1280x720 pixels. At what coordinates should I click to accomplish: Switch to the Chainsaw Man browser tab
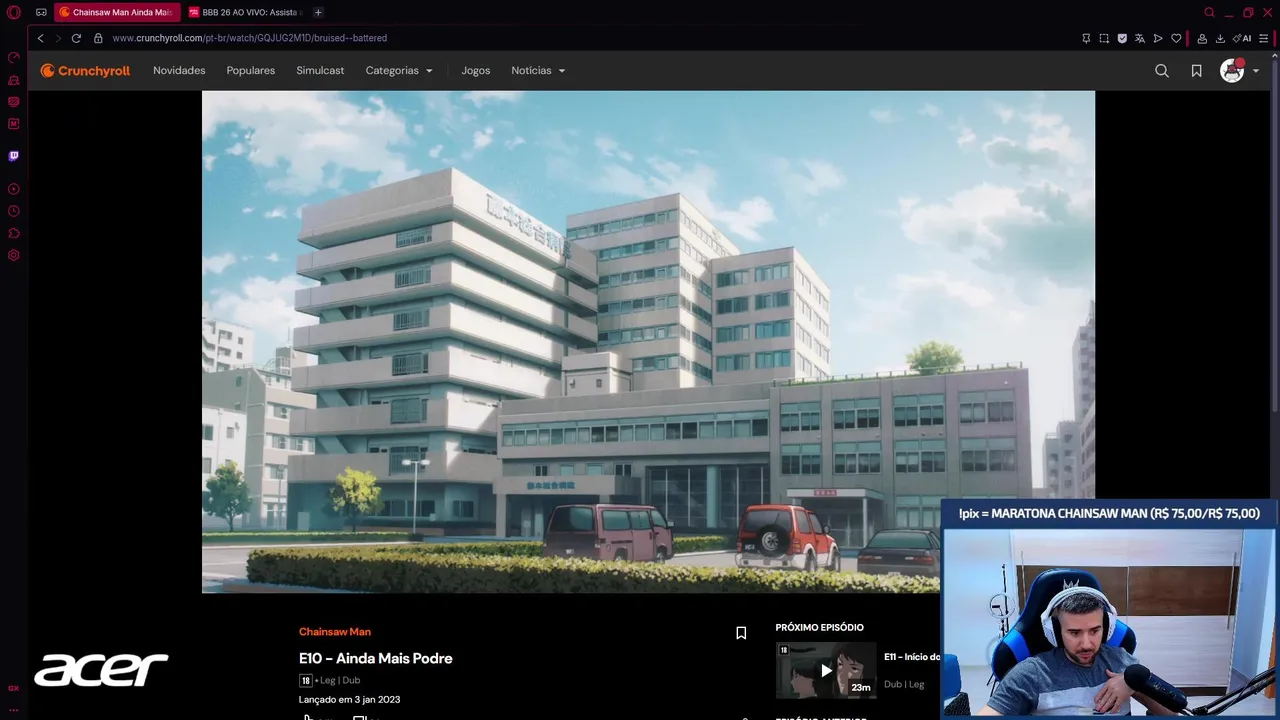click(x=116, y=12)
